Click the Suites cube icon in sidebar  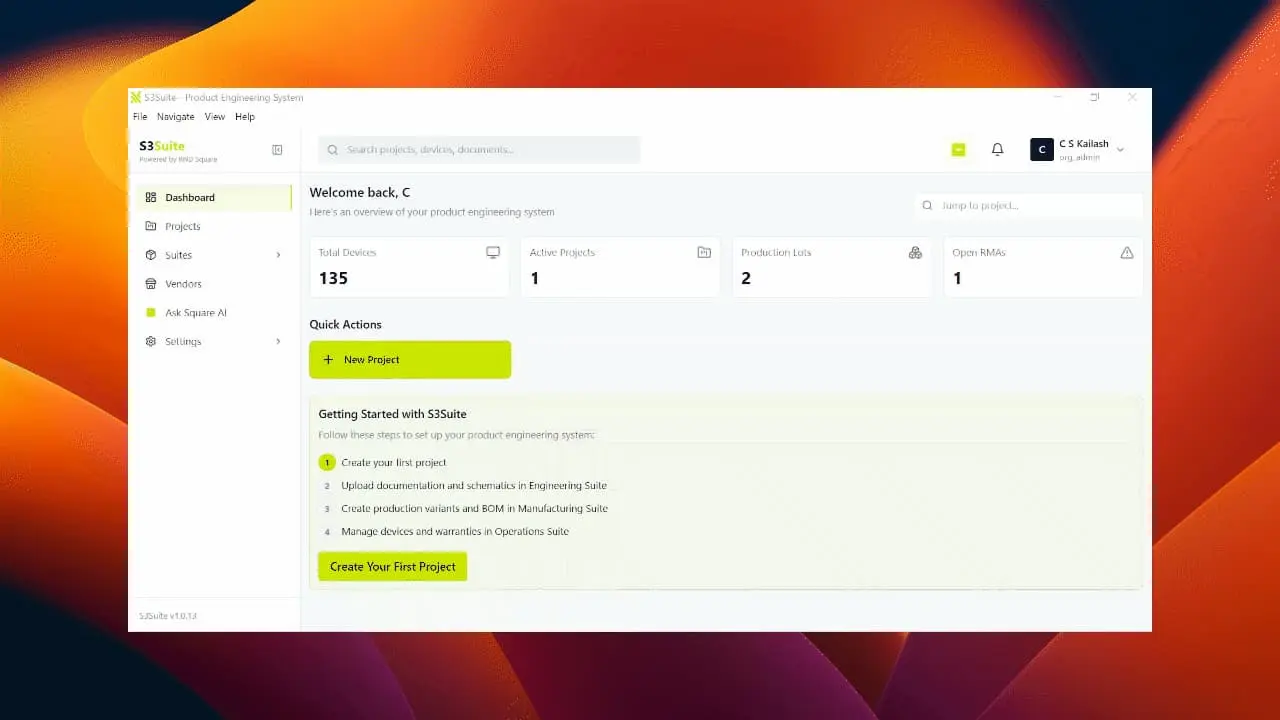click(151, 255)
